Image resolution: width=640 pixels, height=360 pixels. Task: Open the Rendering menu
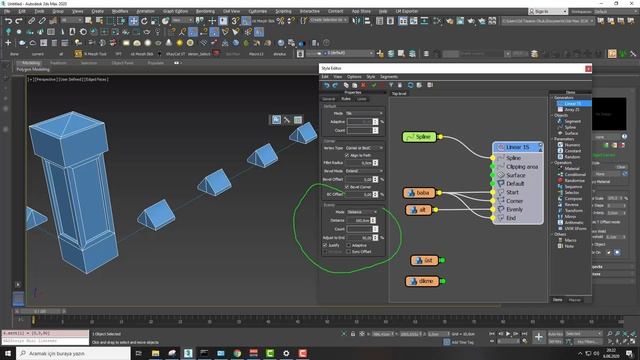(205, 11)
